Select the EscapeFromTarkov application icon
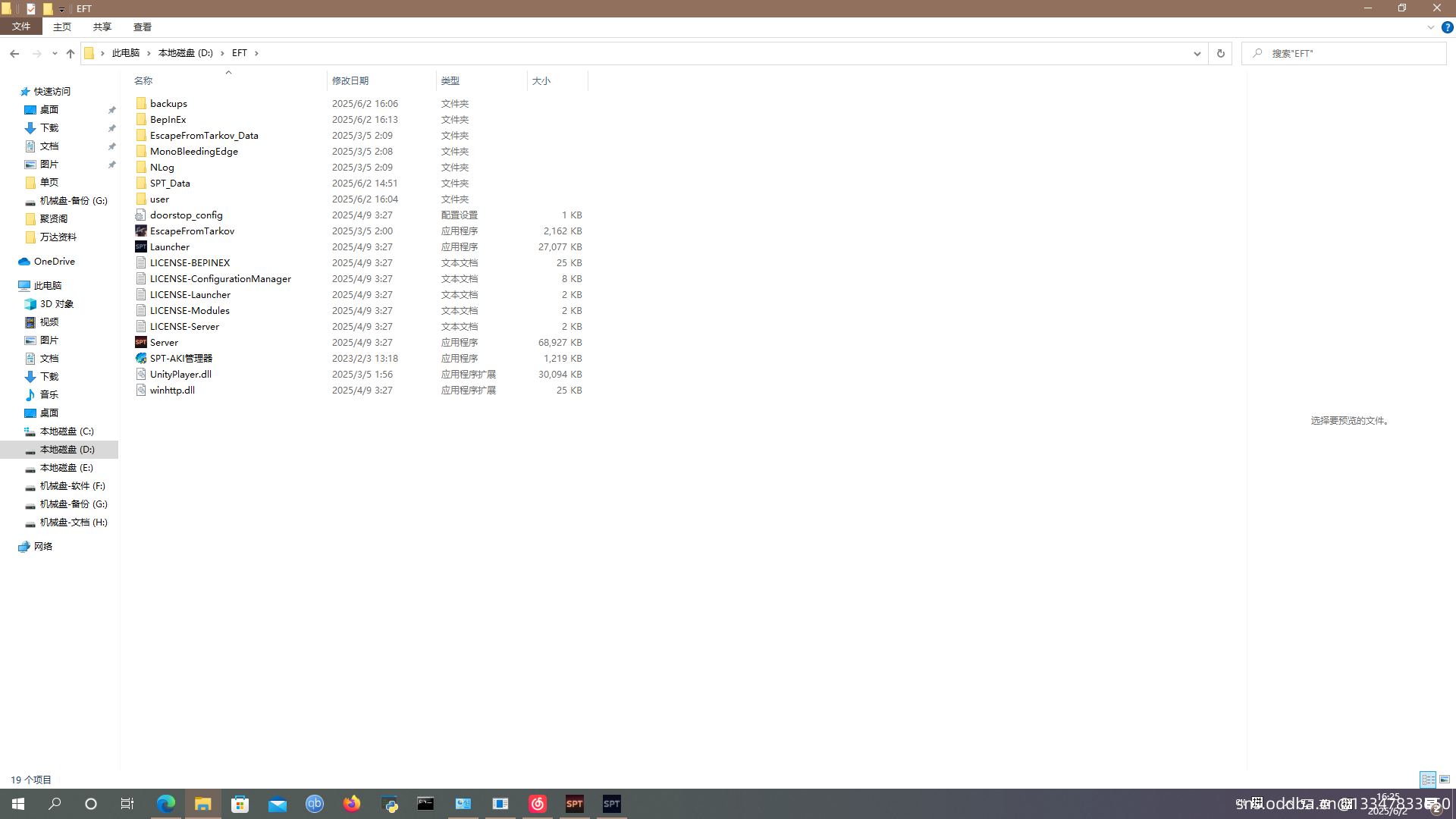This screenshot has width=1456, height=819. click(141, 231)
